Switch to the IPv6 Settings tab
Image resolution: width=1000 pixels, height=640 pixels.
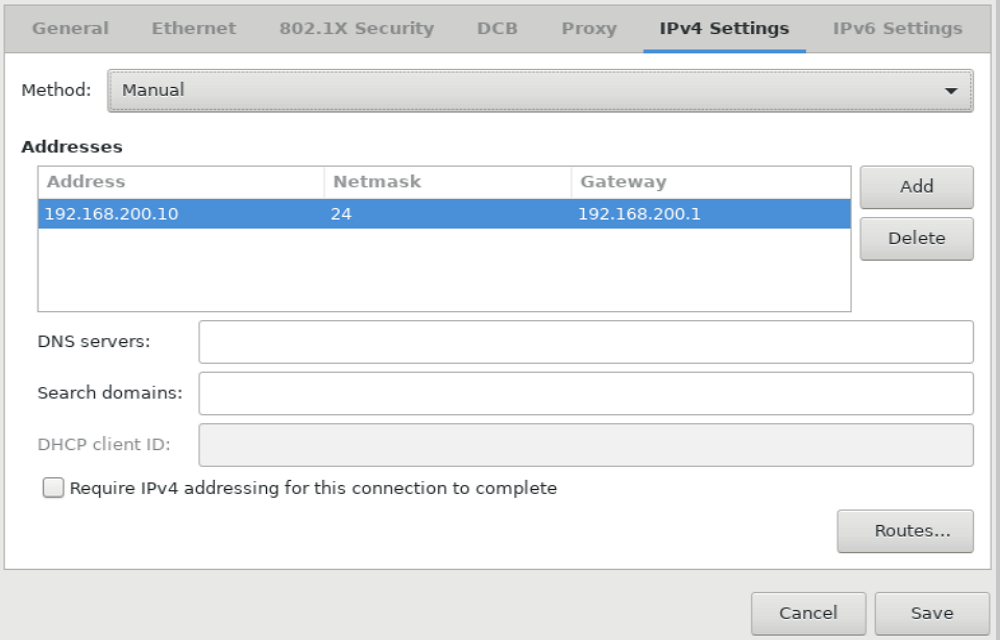(x=897, y=28)
